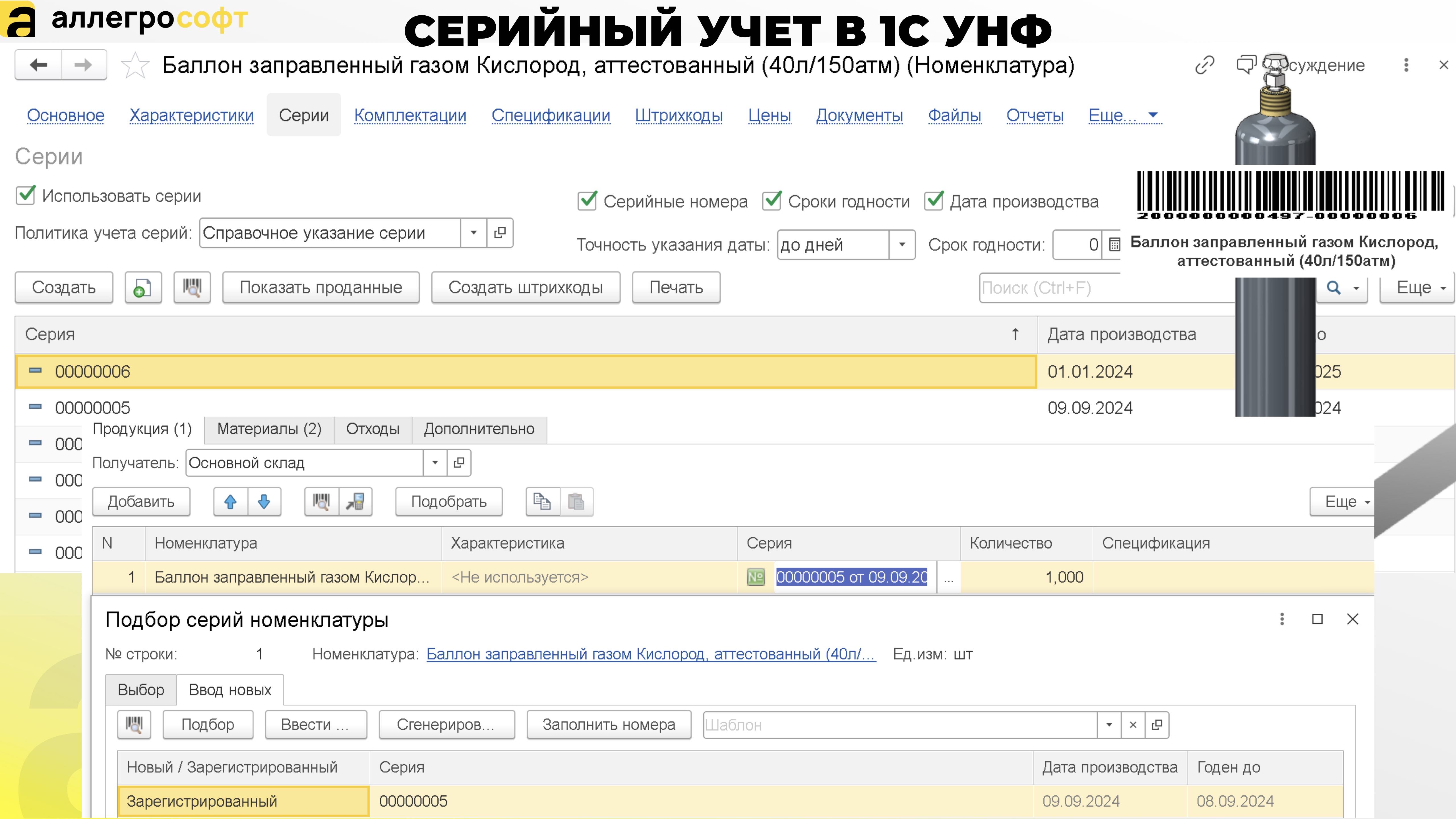Open search options dropdown arrow

point(1356,288)
